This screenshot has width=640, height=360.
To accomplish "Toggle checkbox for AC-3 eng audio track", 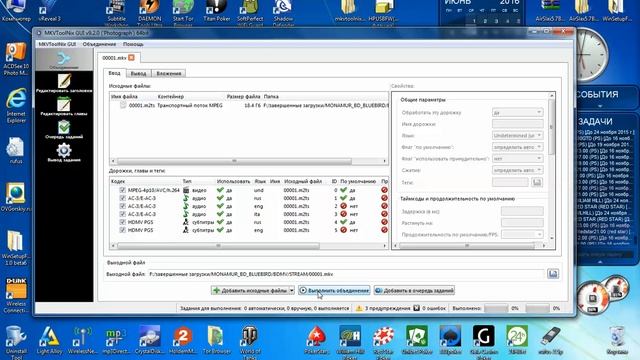I will click(122, 206).
